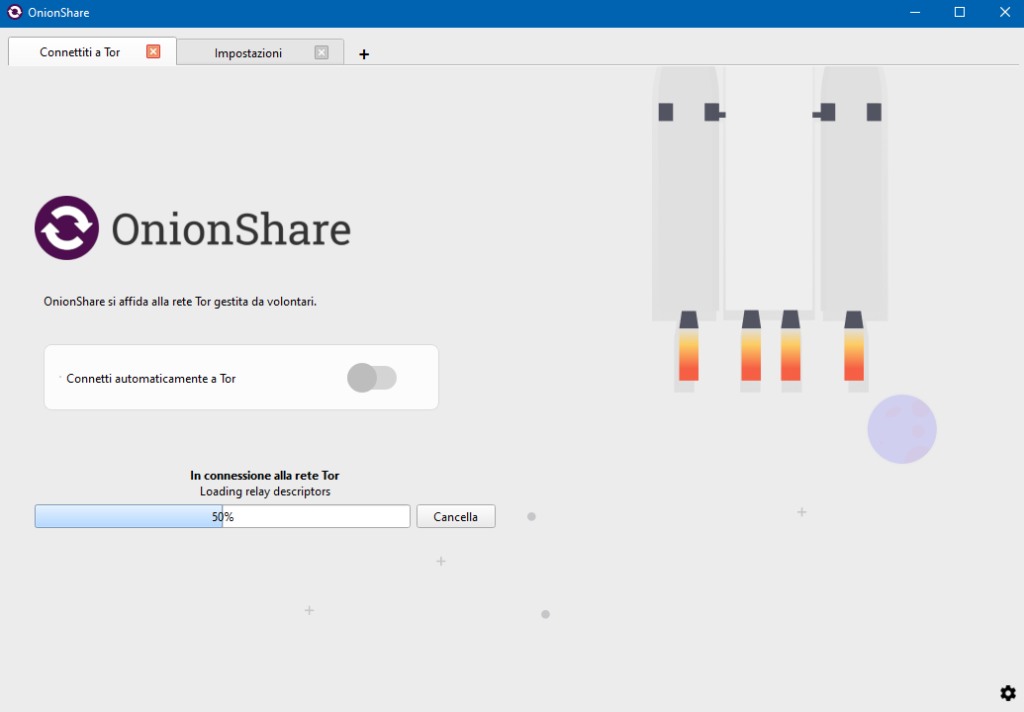Screen dimensions: 1024x712
Task: Close the Connettiti a Tor tab
Action: 153,52
